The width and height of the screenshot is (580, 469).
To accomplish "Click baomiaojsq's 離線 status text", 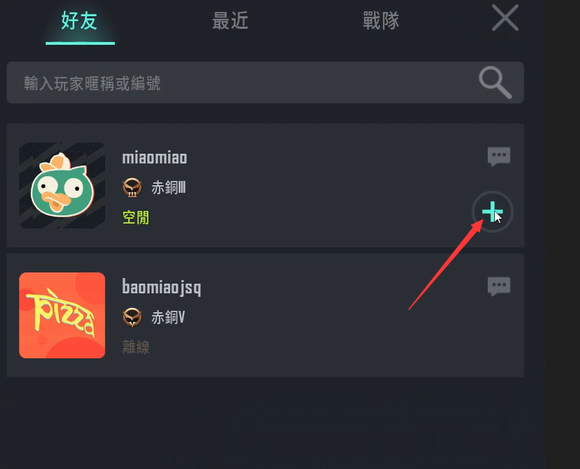I will (136, 347).
